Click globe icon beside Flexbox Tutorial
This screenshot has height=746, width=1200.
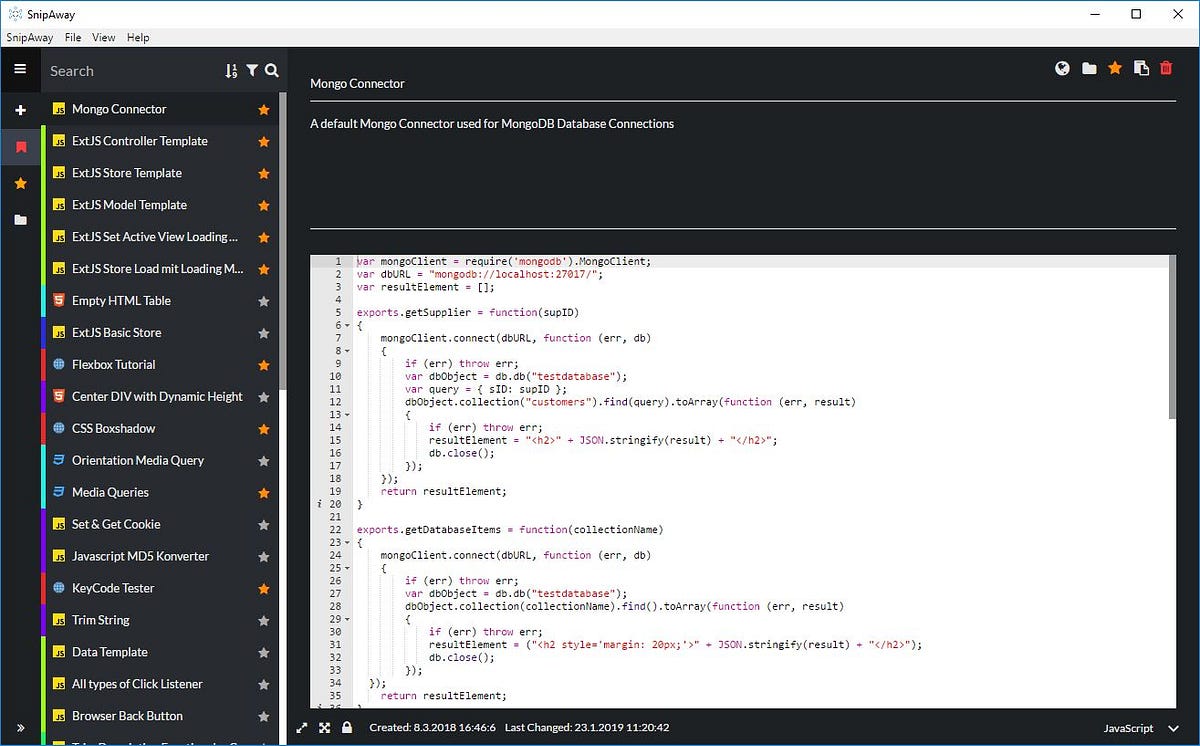click(59, 365)
